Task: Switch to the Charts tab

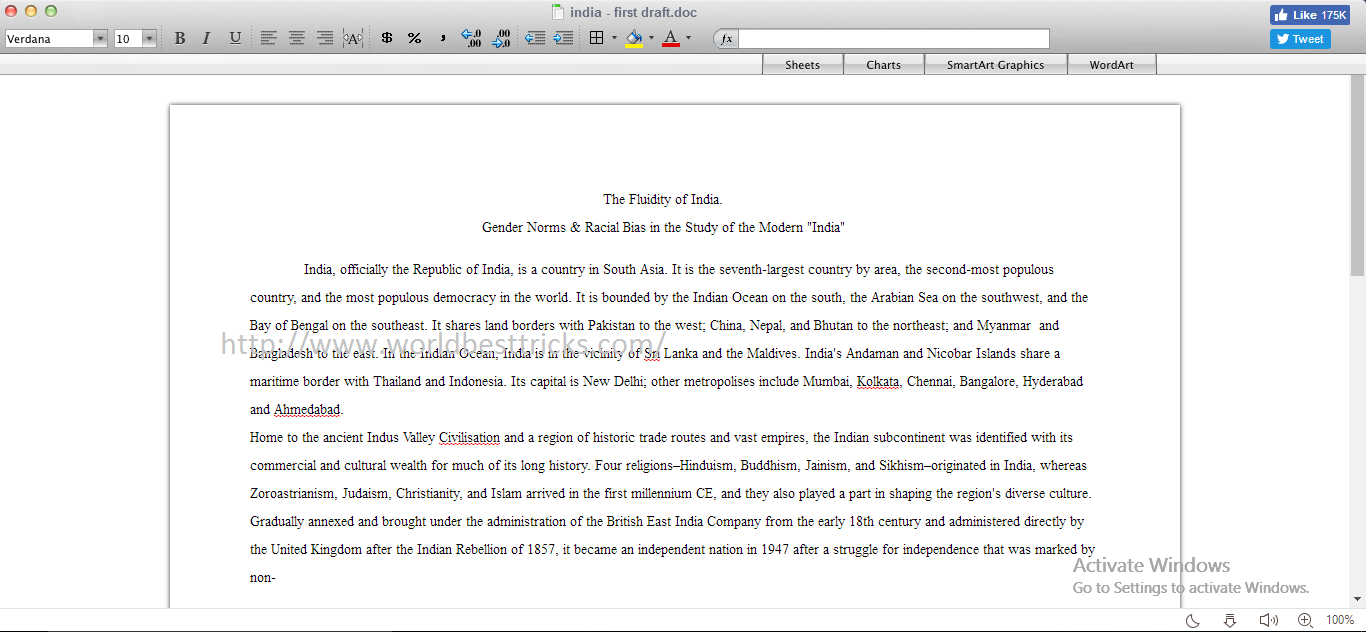Action: [x=883, y=65]
